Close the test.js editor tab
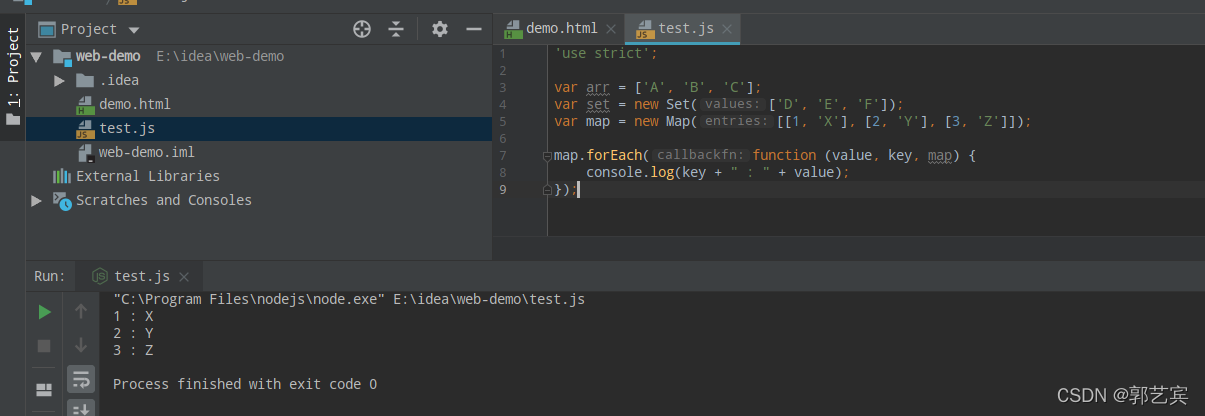The image size is (1205, 416). pyautogui.click(x=726, y=30)
